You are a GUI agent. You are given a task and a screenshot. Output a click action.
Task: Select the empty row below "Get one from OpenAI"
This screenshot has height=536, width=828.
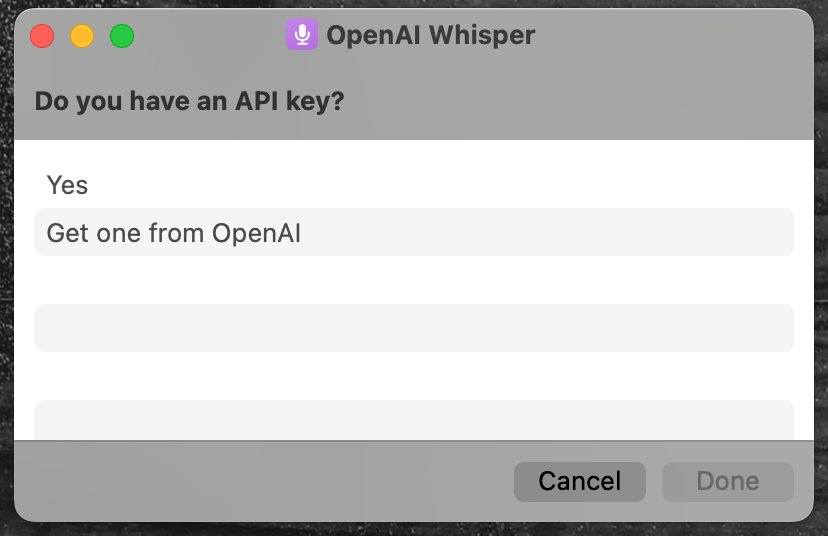tap(414, 328)
